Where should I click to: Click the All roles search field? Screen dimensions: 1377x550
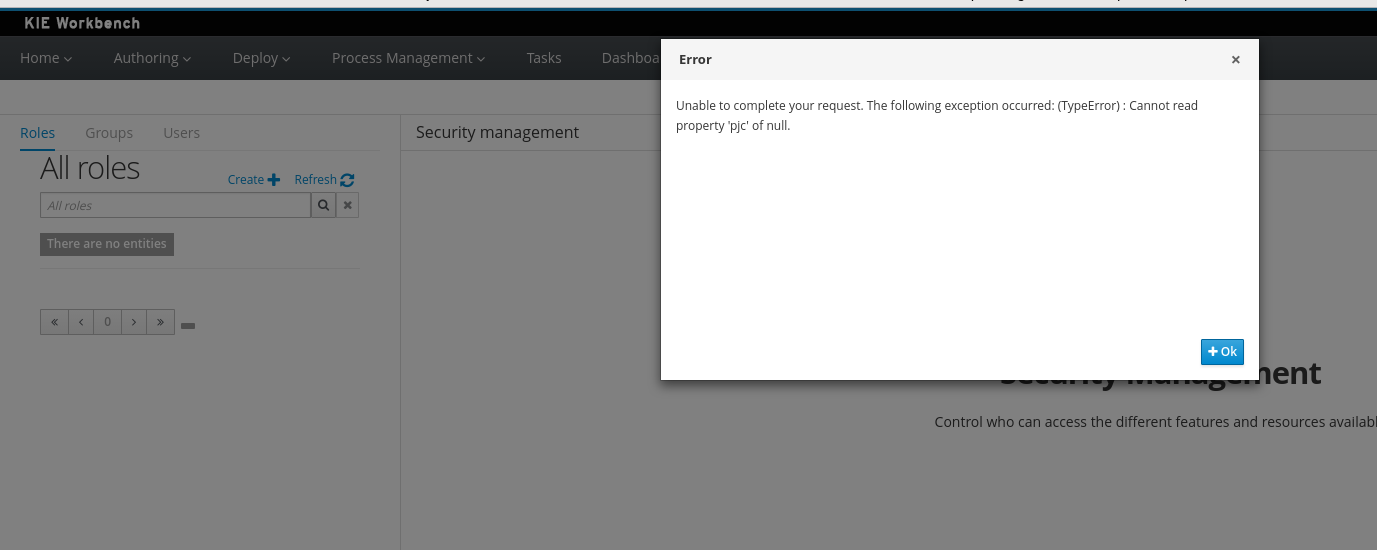pos(175,205)
